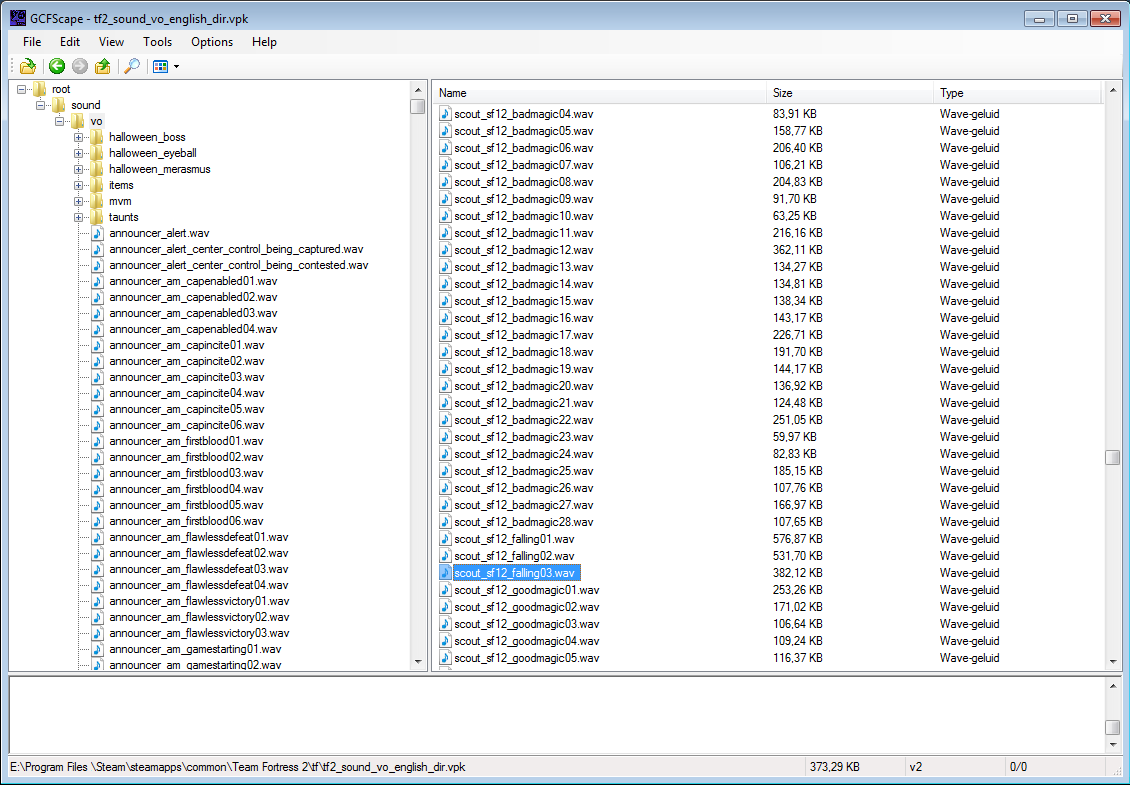Viewport: 1130px width, 785px height.
Task: Click the vpk file path in status bar
Action: [x=238, y=767]
